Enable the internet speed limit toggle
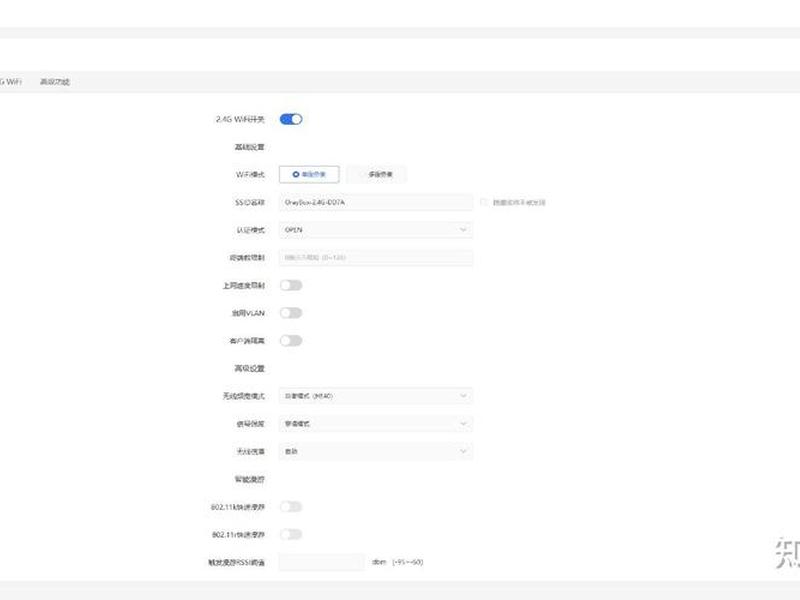The height and width of the screenshot is (600, 800). coord(291,285)
